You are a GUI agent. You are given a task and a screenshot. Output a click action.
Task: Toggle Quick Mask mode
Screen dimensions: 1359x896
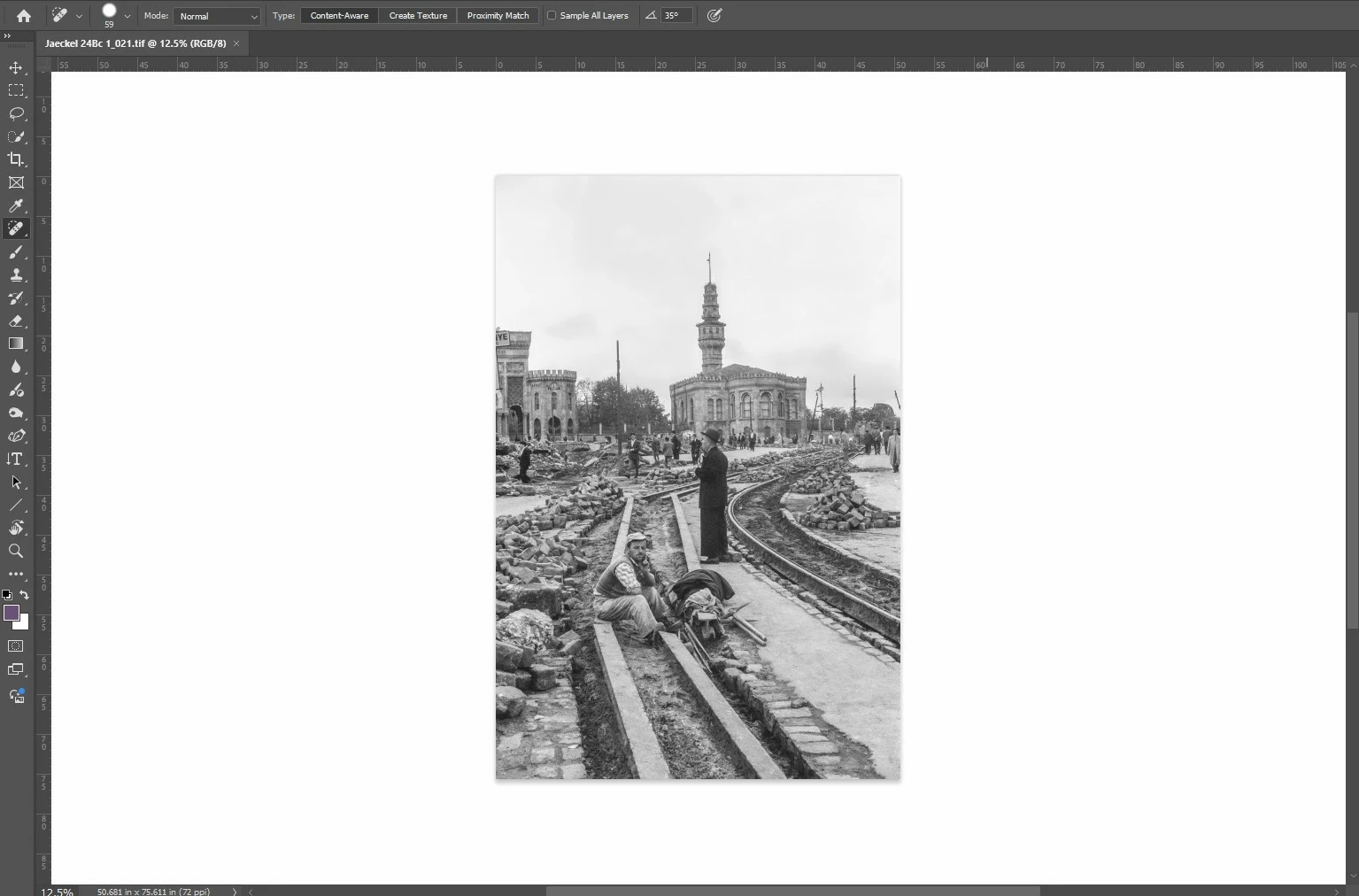pyautogui.click(x=16, y=646)
